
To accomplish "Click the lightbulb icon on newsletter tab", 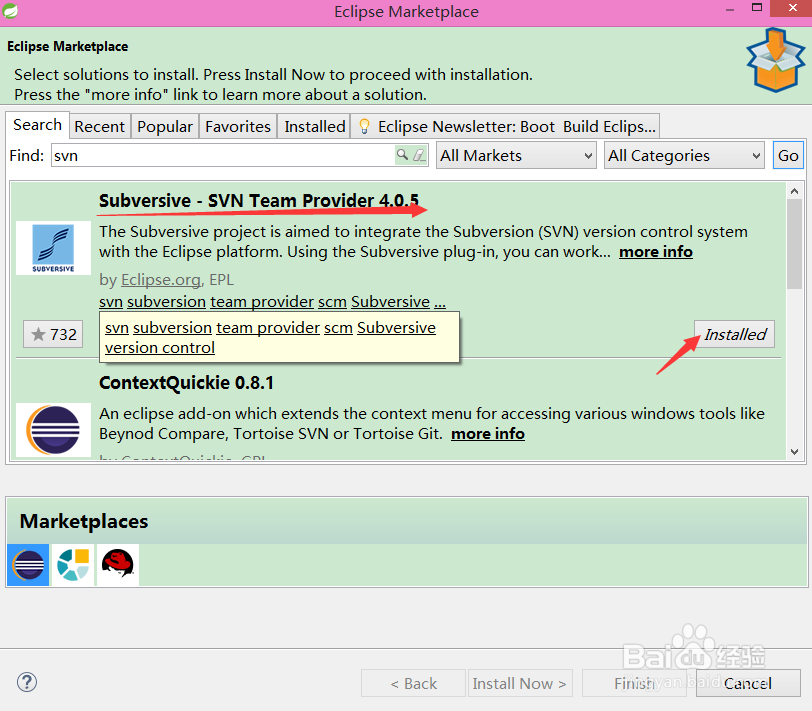I will click(365, 126).
